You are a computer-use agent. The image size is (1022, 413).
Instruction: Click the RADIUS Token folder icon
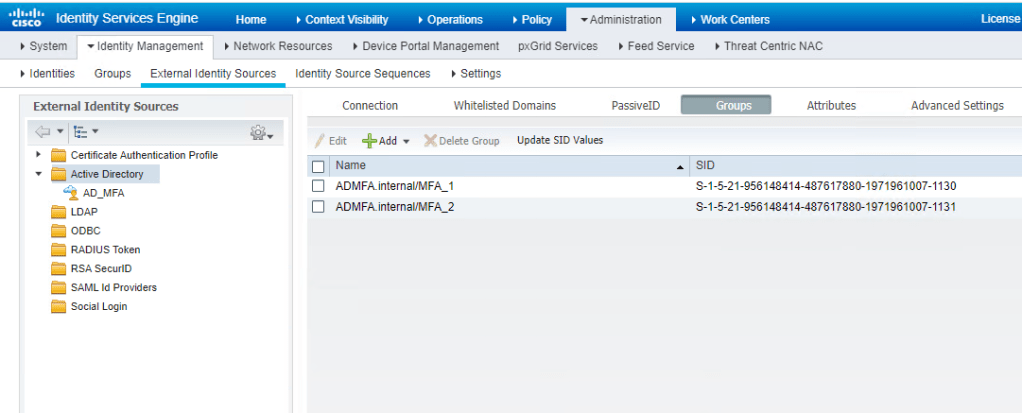click(58, 250)
